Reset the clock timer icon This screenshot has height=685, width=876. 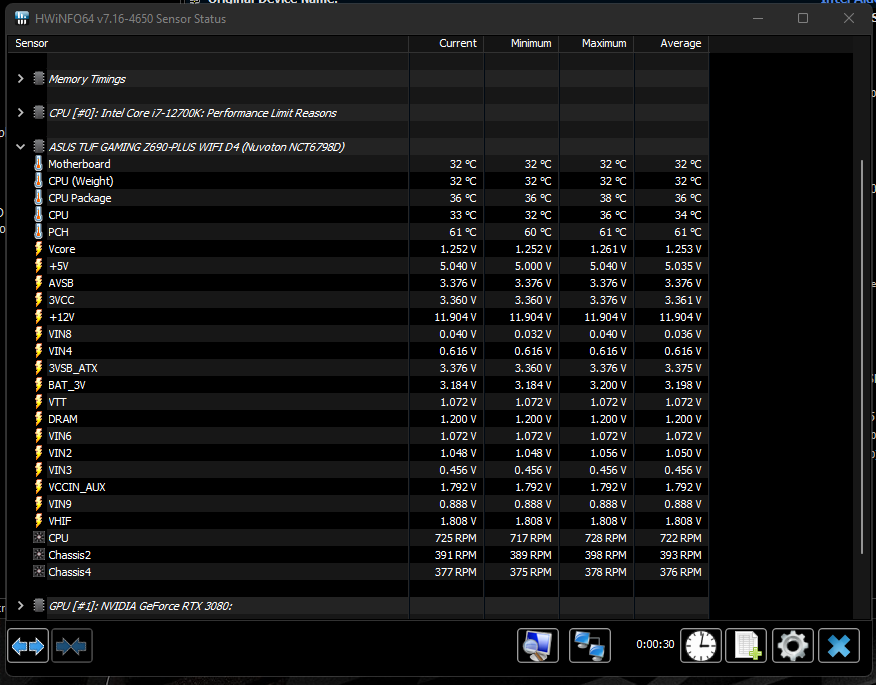click(x=701, y=646)
